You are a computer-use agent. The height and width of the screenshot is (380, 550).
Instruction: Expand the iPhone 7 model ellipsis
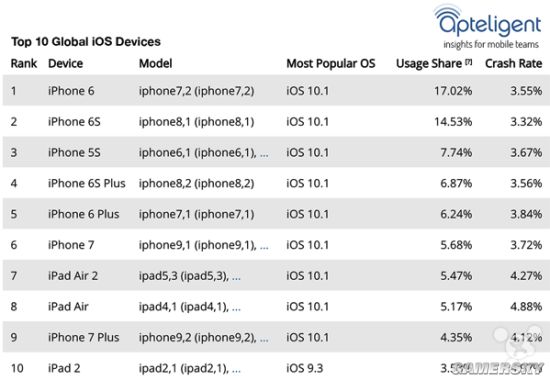(264, 247)
